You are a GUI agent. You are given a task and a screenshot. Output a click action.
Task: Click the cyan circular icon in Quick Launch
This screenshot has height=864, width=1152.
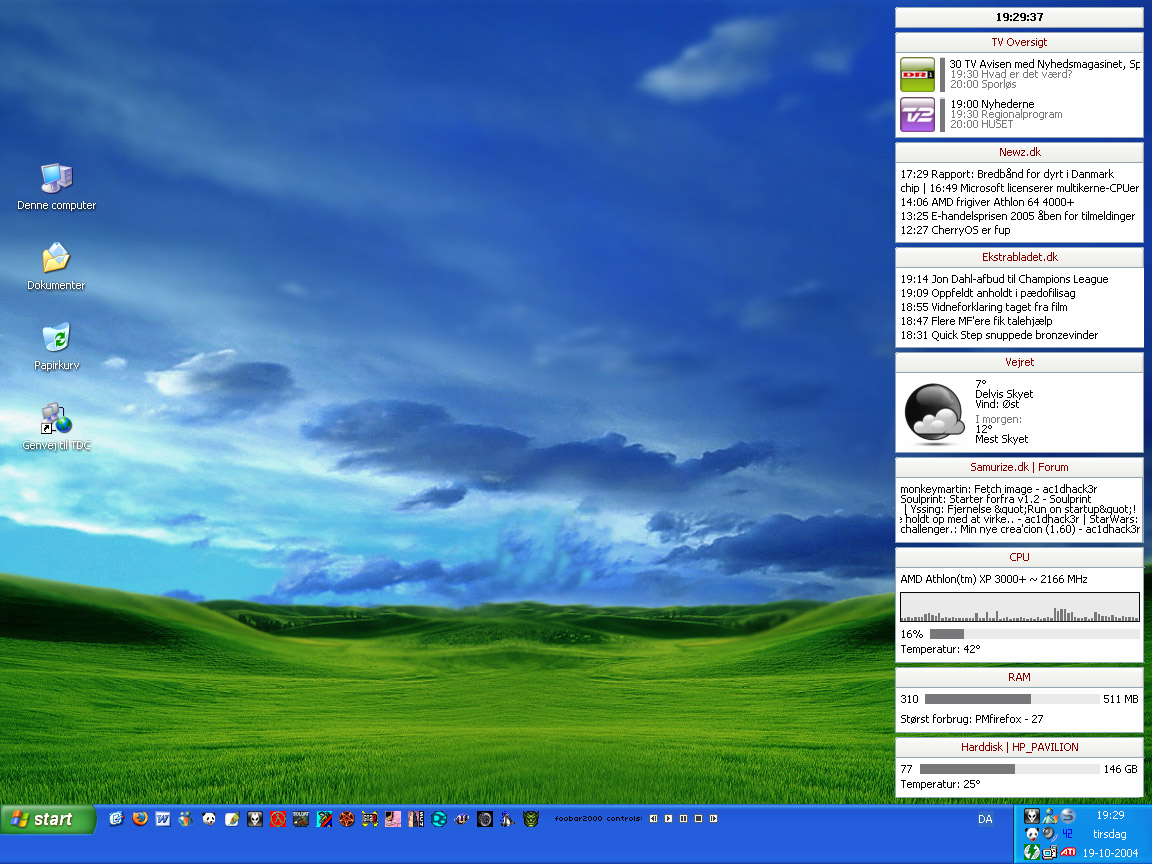[x=439, y=818]
